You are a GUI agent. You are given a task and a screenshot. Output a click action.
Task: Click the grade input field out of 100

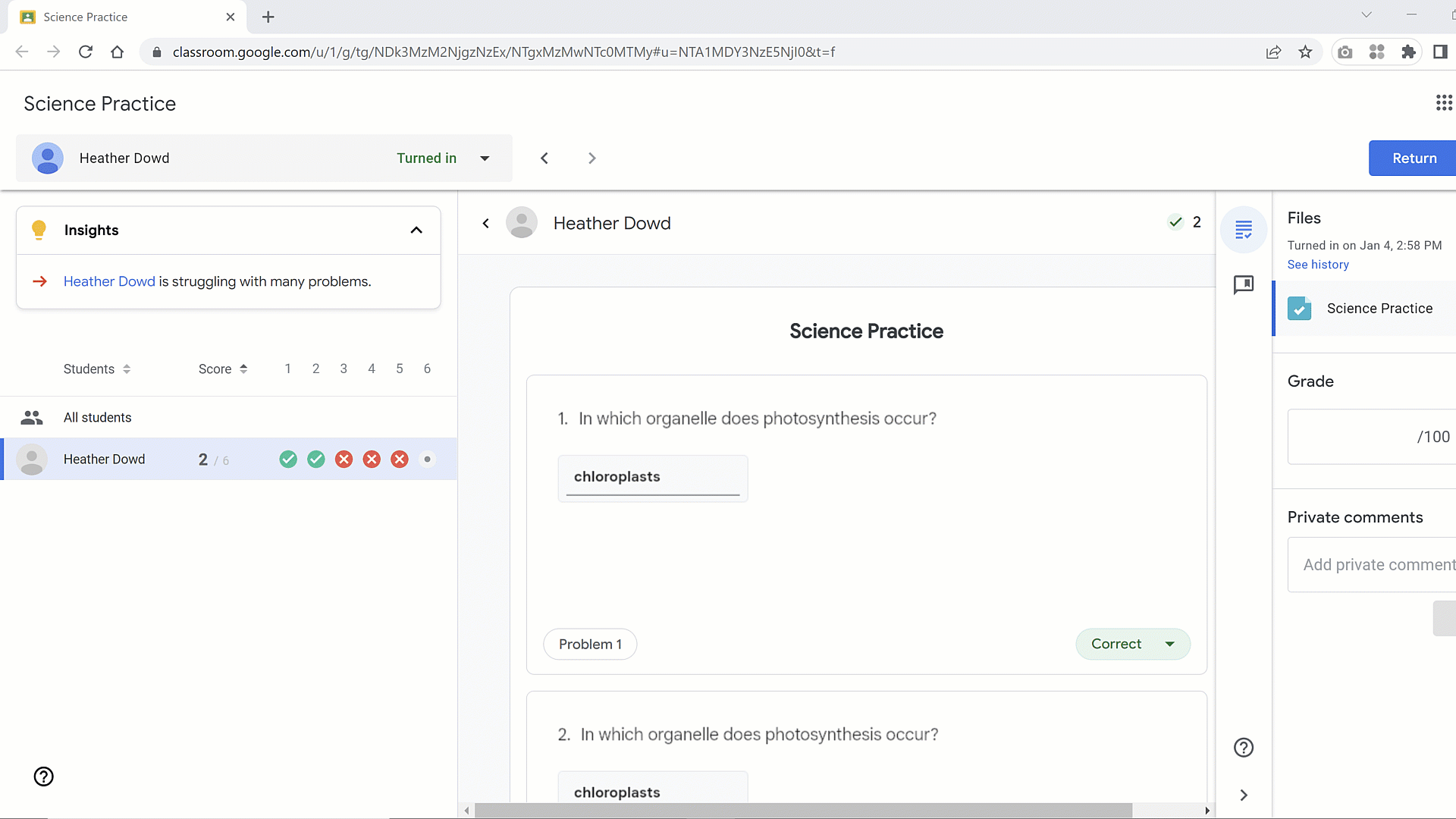click(x=1357, y=437)
